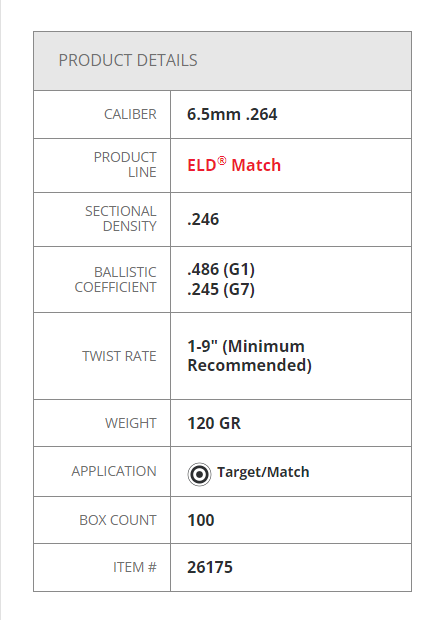Click the Twist Rate label

[119, 356]
